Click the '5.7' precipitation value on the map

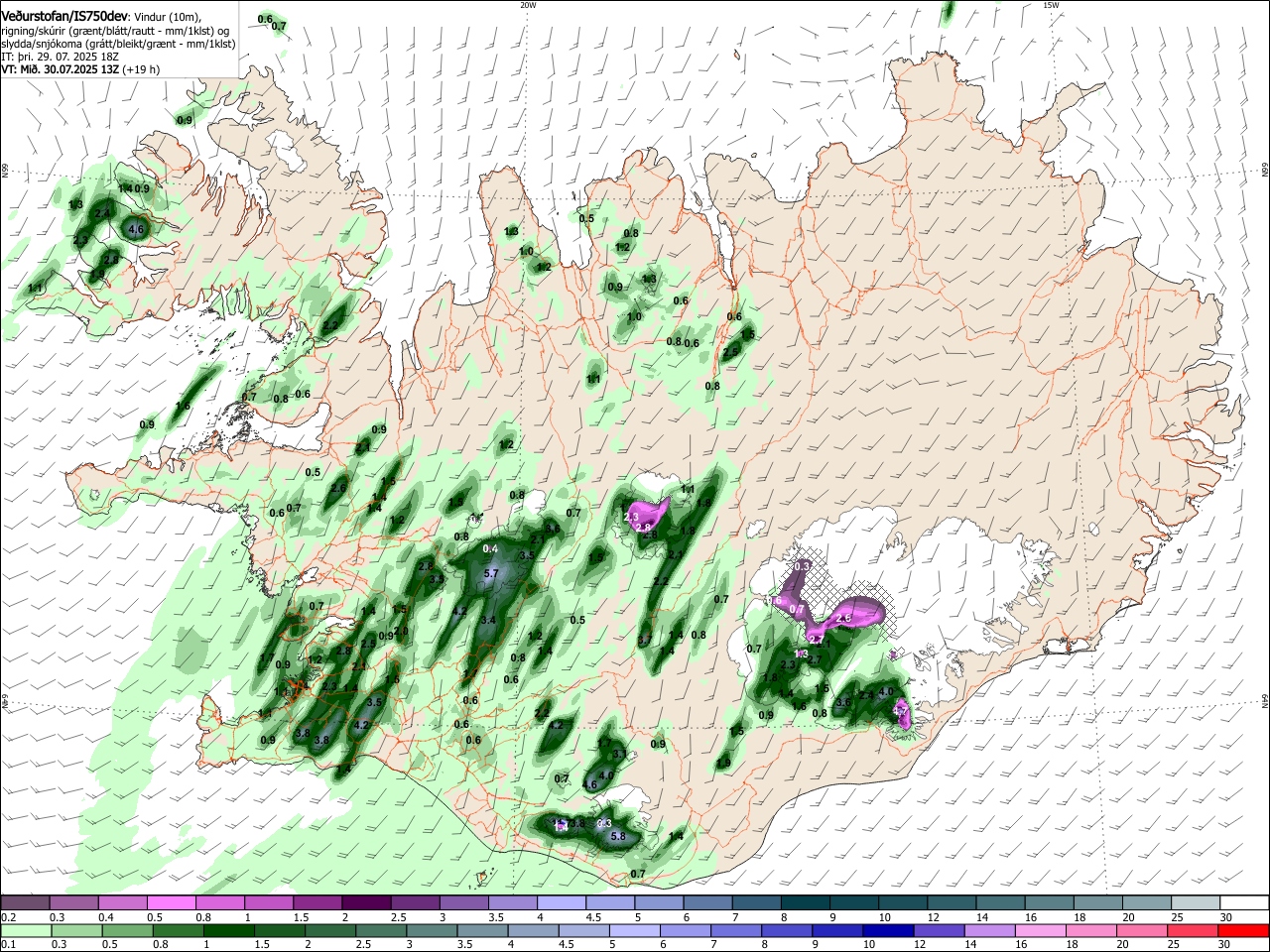(490, 574)
